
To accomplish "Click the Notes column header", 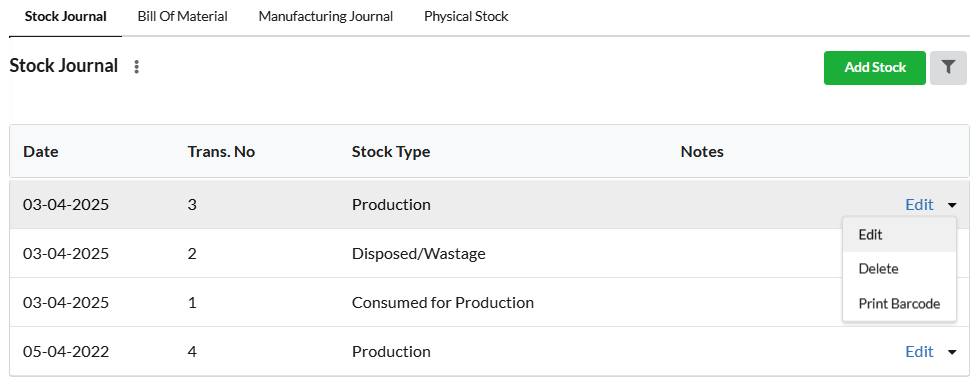I will point(702,152).
